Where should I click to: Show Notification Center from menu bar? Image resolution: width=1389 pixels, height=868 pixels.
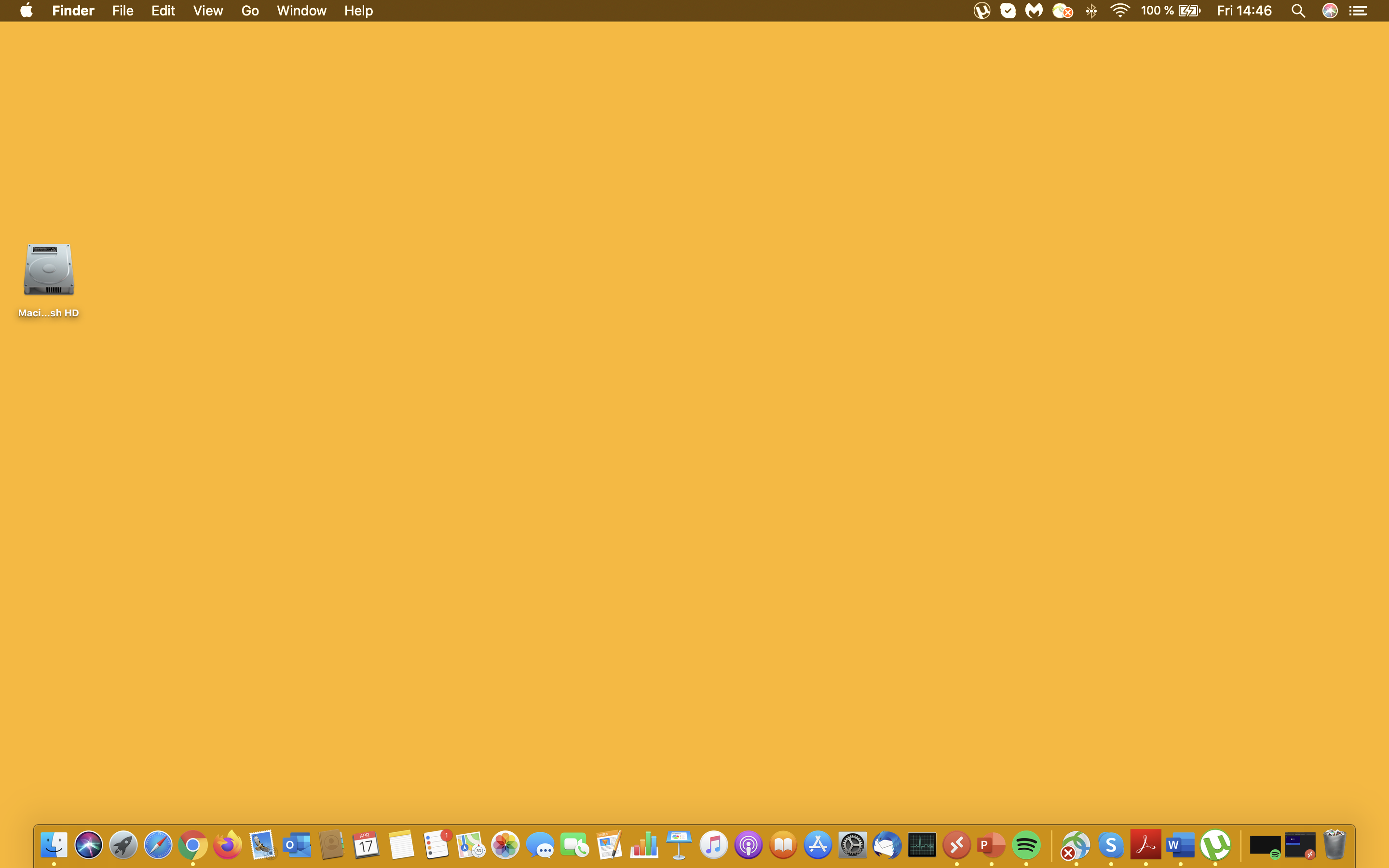[1358, 11]
